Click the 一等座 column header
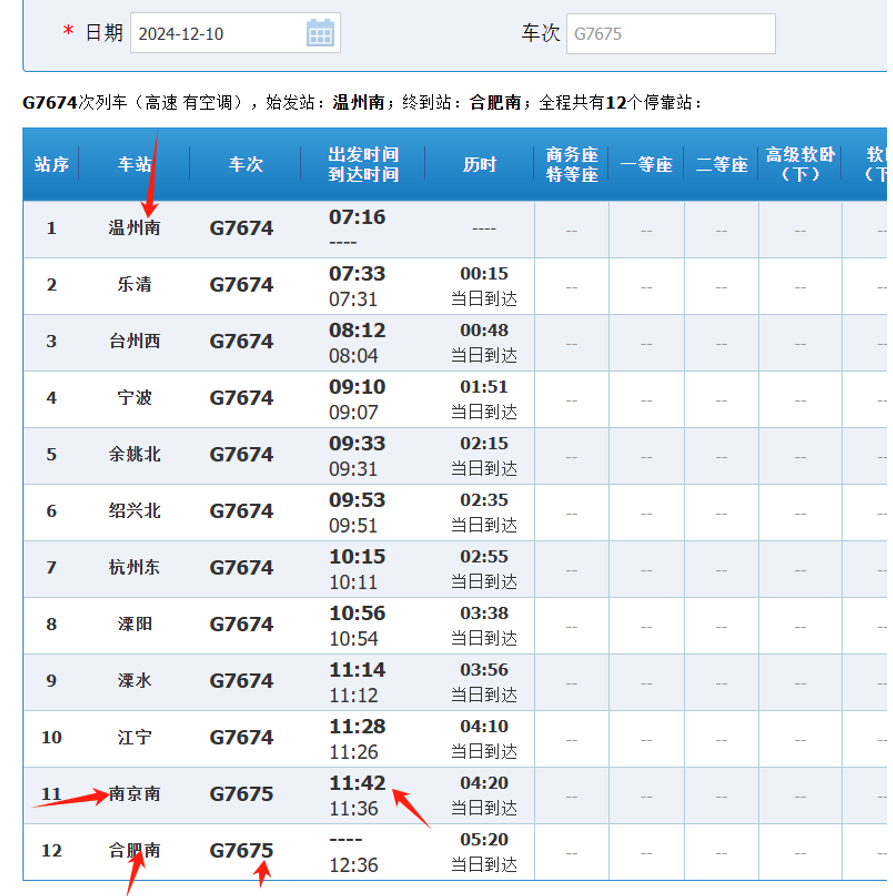893x896 pixels. 646,165
